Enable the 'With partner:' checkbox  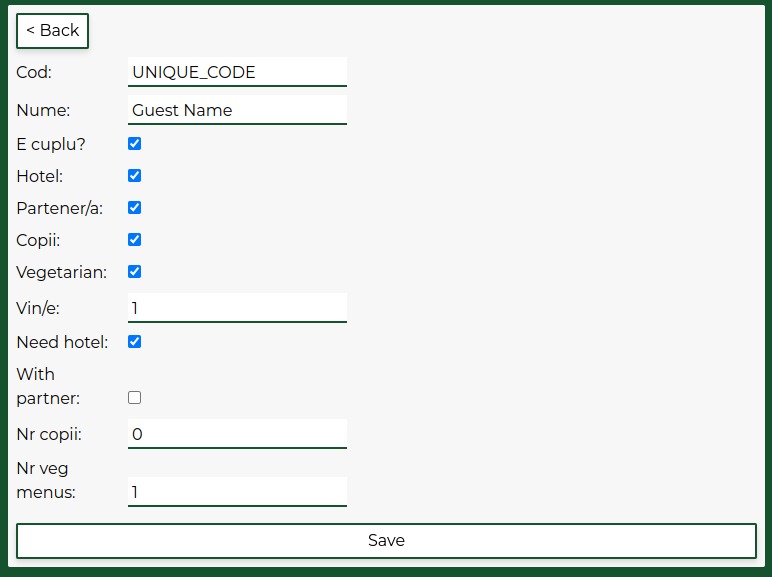pyautogui.click(x=135, y=398)
